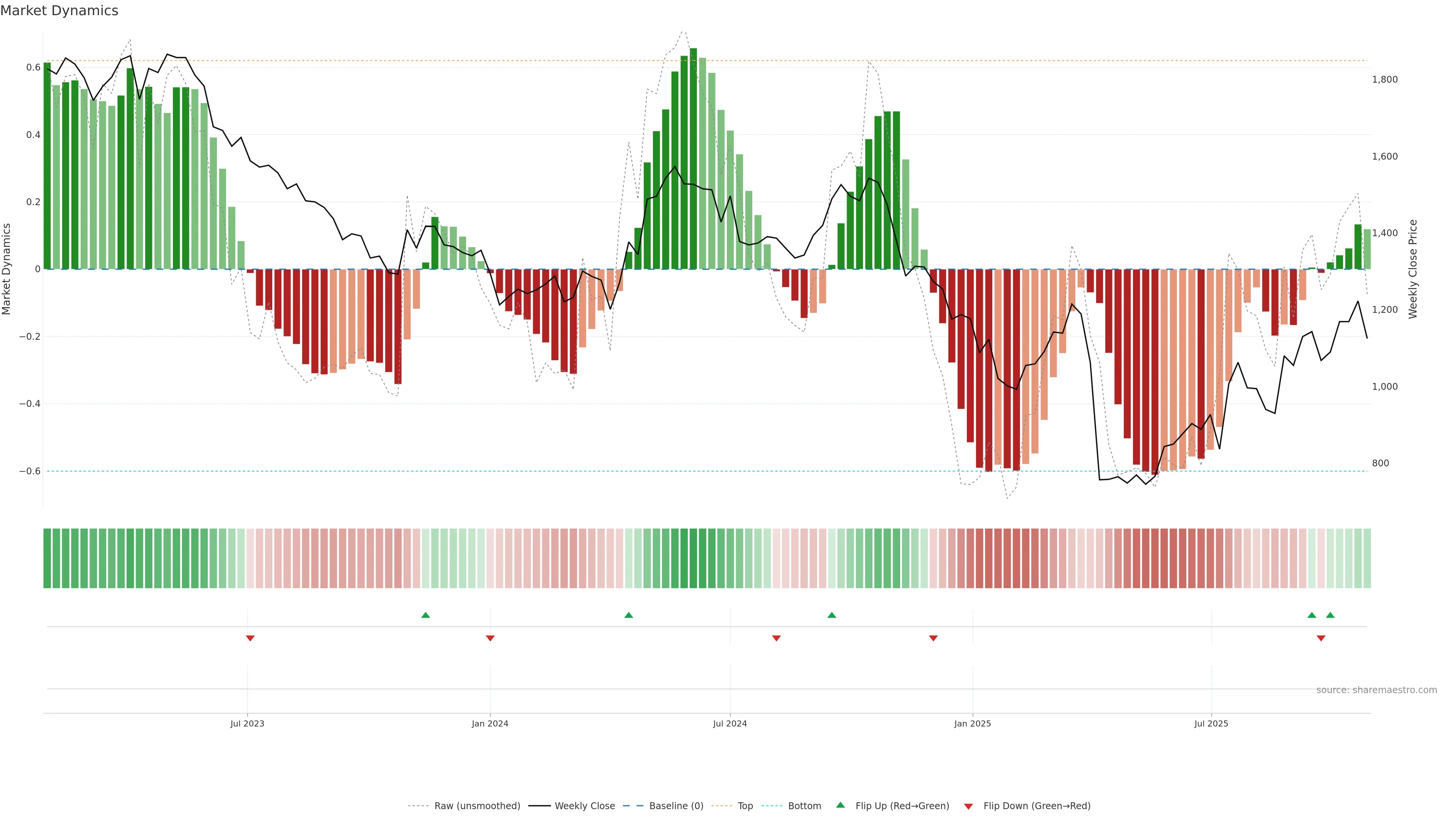Click the −0.6 tick on the left axis
This screenshot has height=819, width=1456.
[x=30, y=471]
